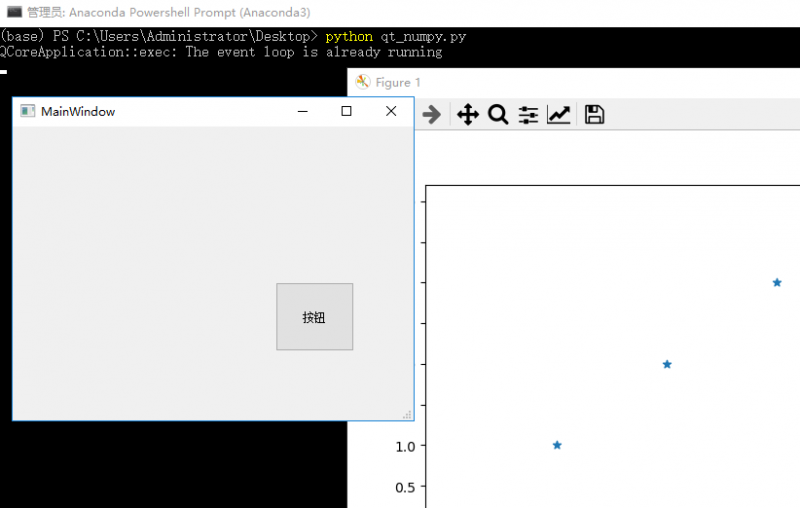Click the Figure 1 title text
Screen dimensions: 800x508
pyautogui.click(x=398, y=82)
